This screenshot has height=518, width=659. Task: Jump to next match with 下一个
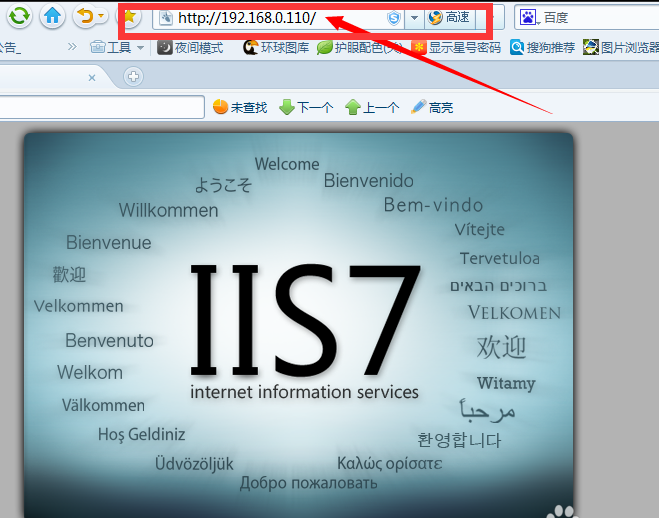(306, 108)
